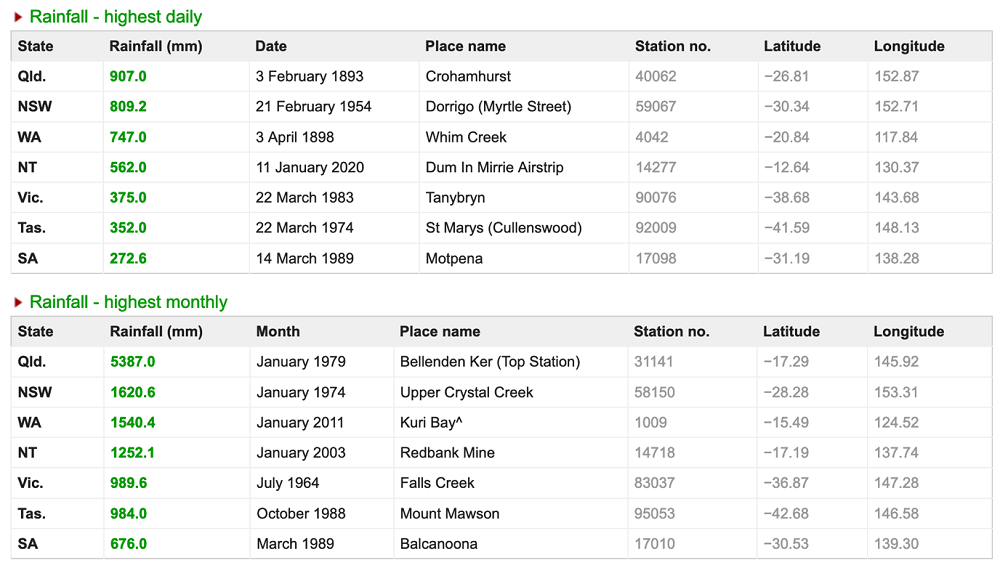Click station number 40062 for Crohamhurst
Image resolution: width=1000 pixels, height=573 pixels.
(655, 76)
